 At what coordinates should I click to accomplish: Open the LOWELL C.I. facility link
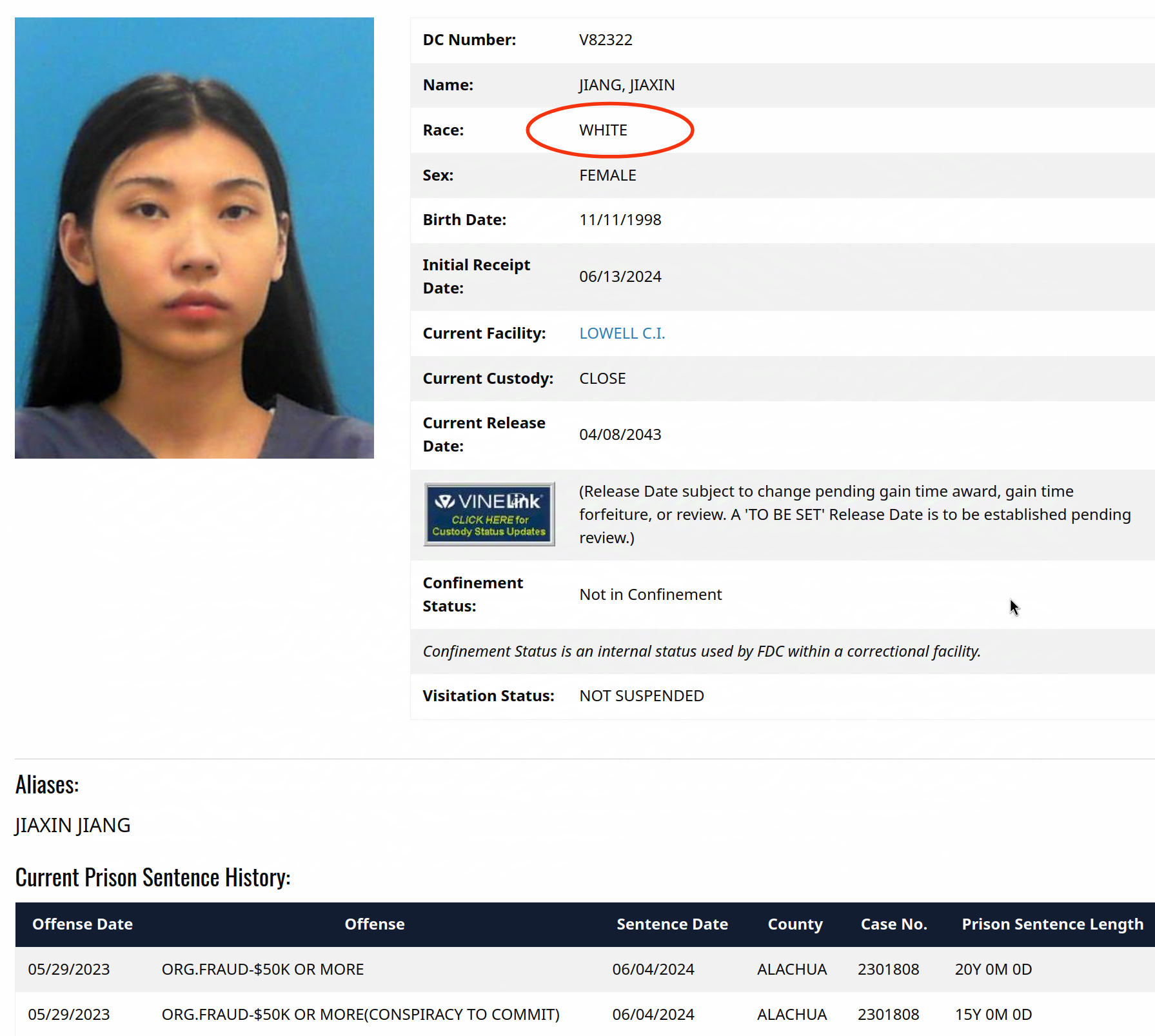click(622, 334)
